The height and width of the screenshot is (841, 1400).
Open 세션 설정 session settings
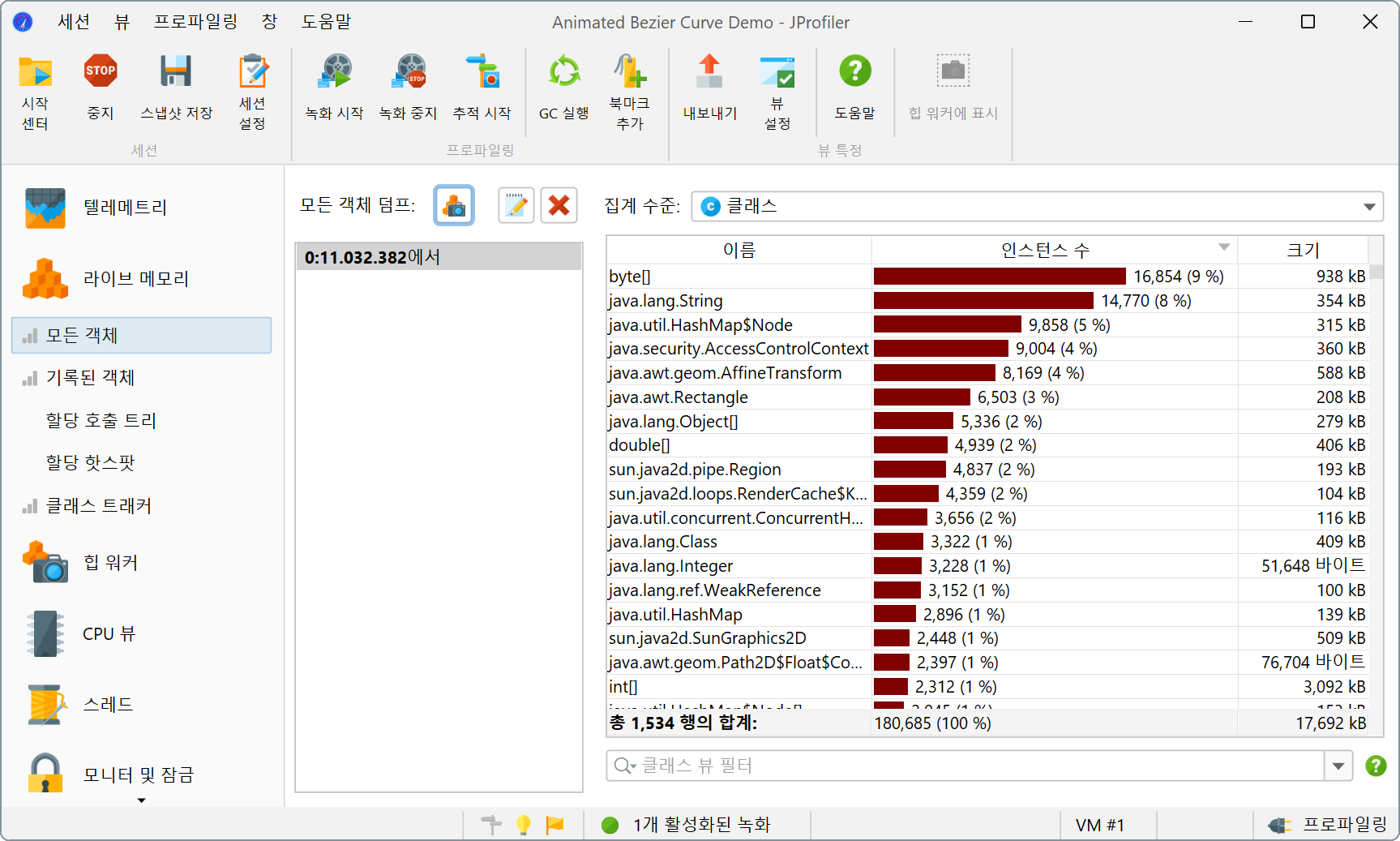click(253, 93)
